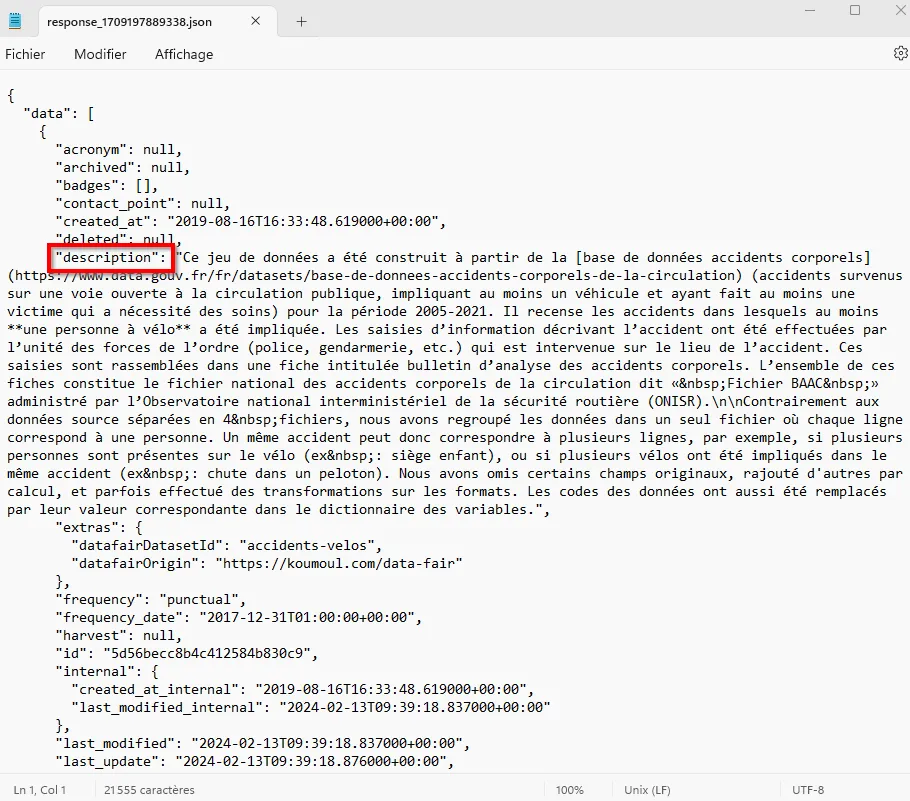Viewport: 910px width, 801px height.
Task: Click the "contact_point" key line
Action: [x=143, y=203]
